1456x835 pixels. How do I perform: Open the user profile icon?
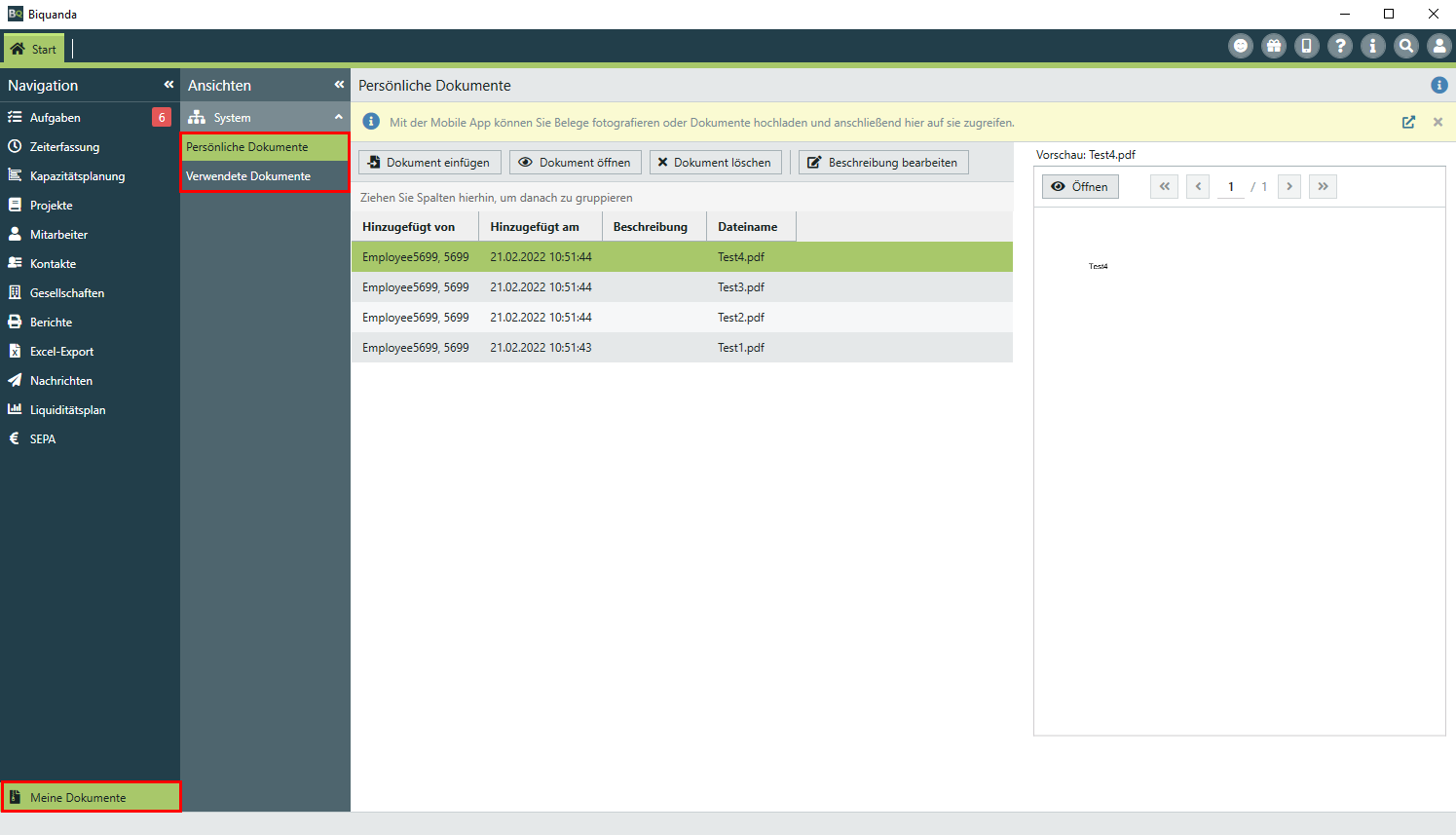click(x=1439, y=46)
